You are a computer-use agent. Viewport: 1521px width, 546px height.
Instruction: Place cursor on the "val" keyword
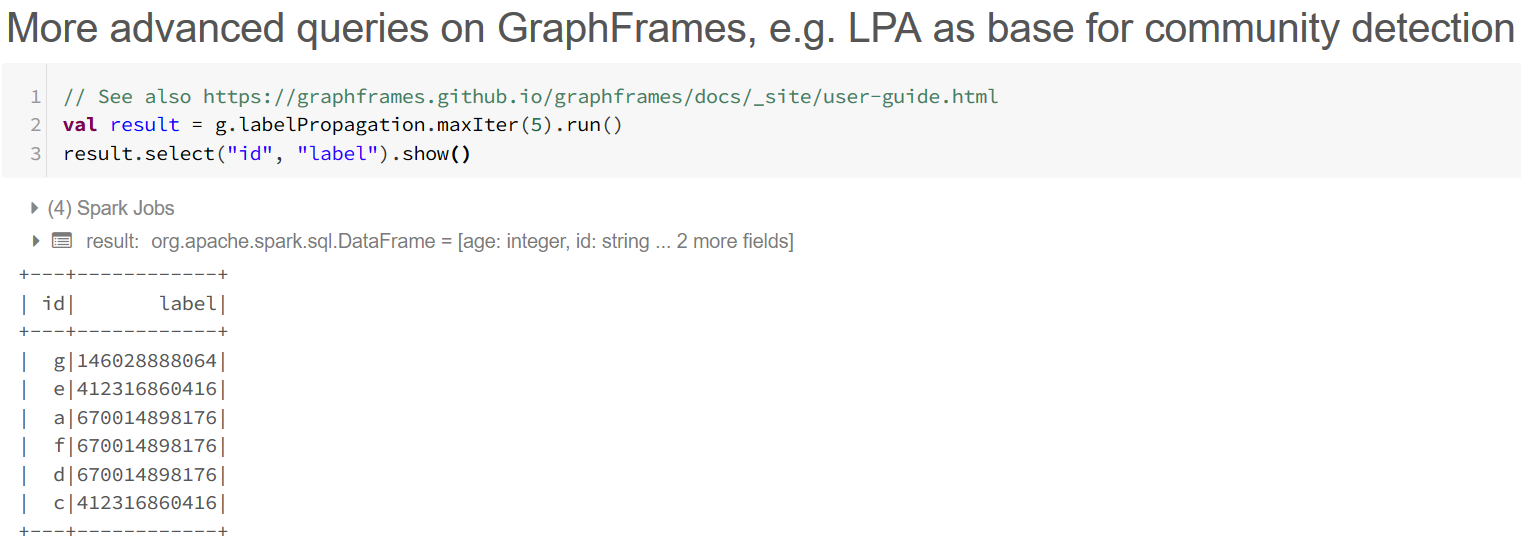tap(80, 125)
